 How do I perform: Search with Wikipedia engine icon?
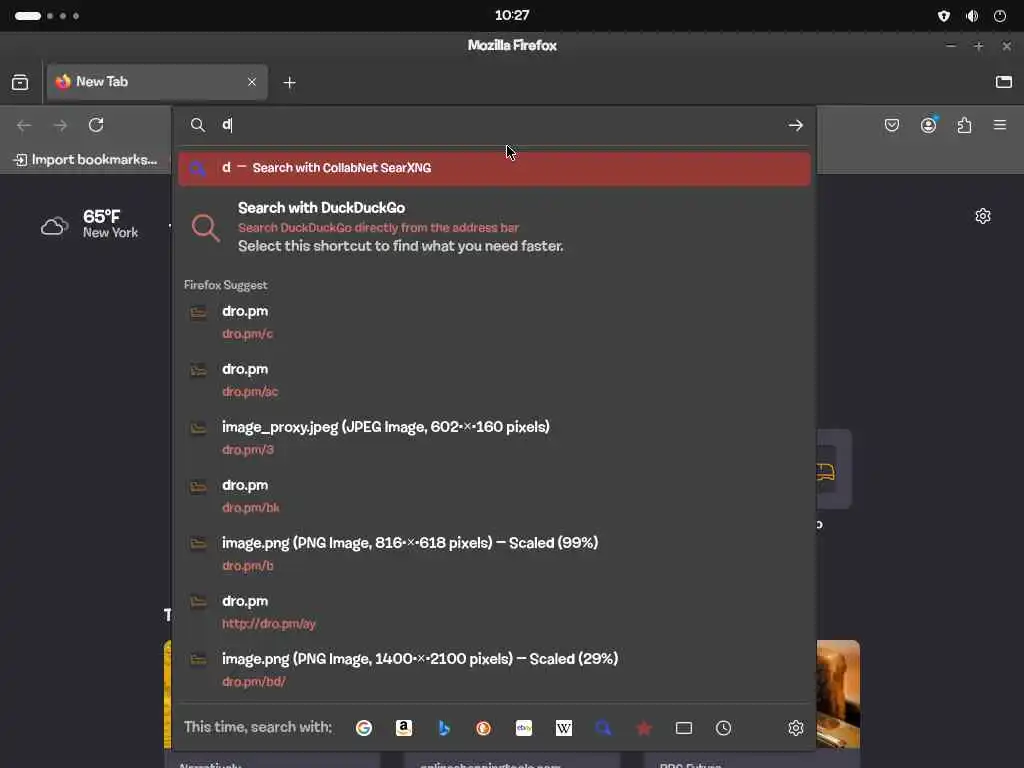tap(564, 728)
